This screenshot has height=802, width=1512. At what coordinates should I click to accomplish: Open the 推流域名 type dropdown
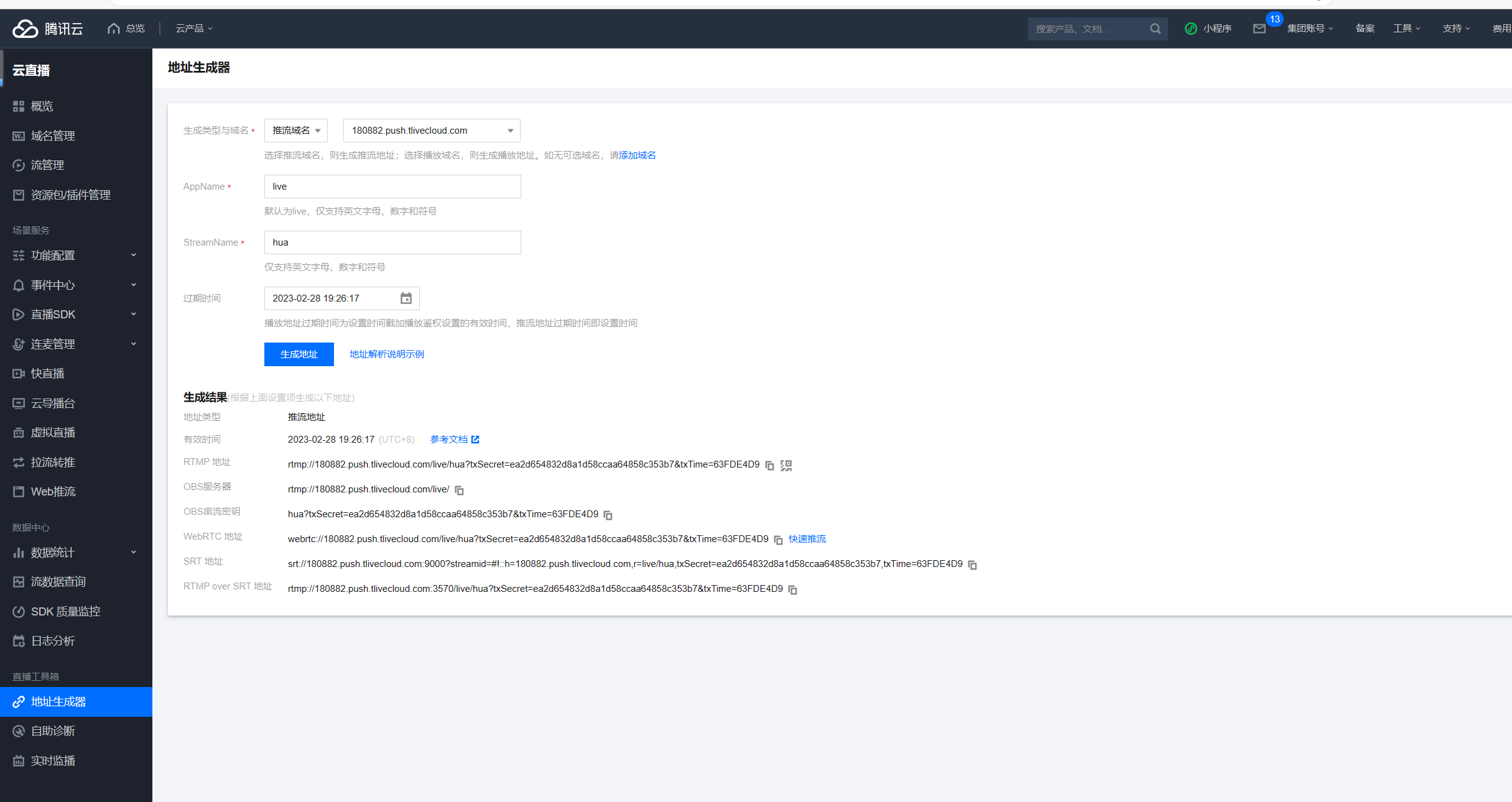pos(296,131)
